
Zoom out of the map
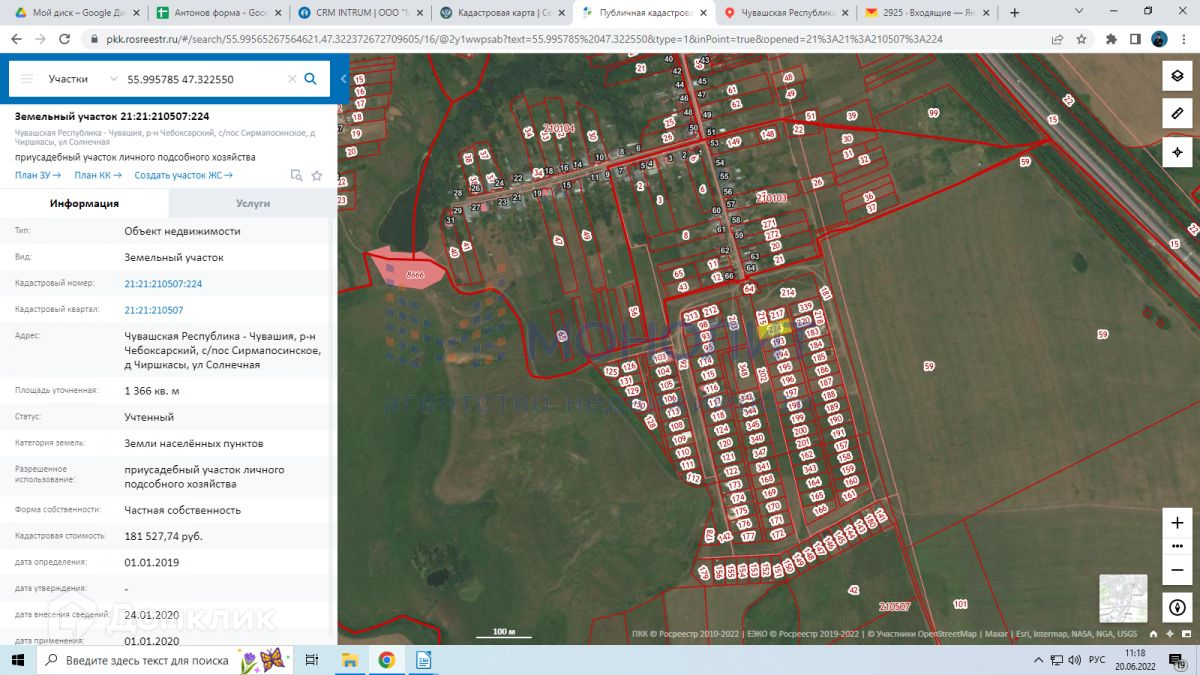pyautogui.click(x=1177, y=569)
